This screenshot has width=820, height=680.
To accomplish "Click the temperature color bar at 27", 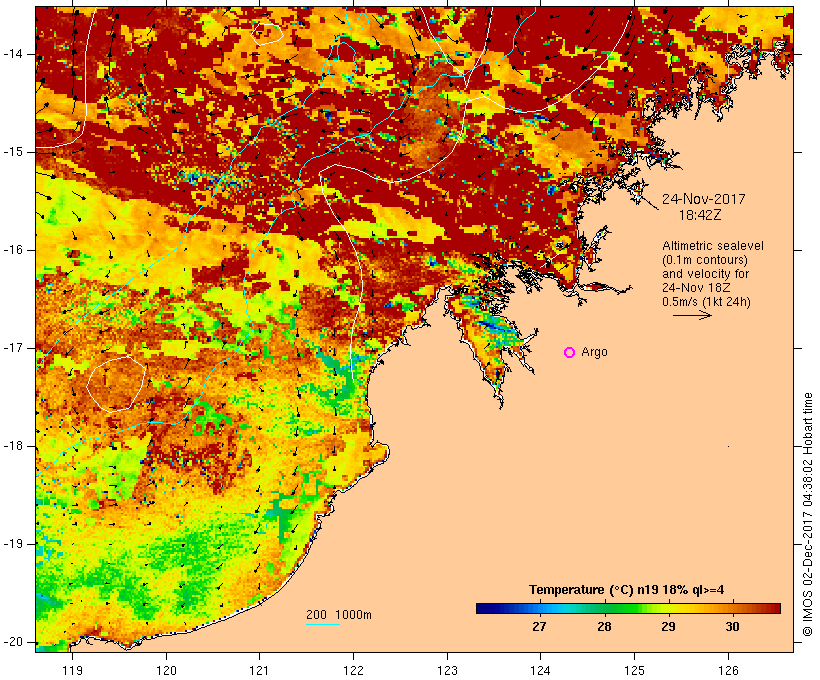I will tap(539, 608).
